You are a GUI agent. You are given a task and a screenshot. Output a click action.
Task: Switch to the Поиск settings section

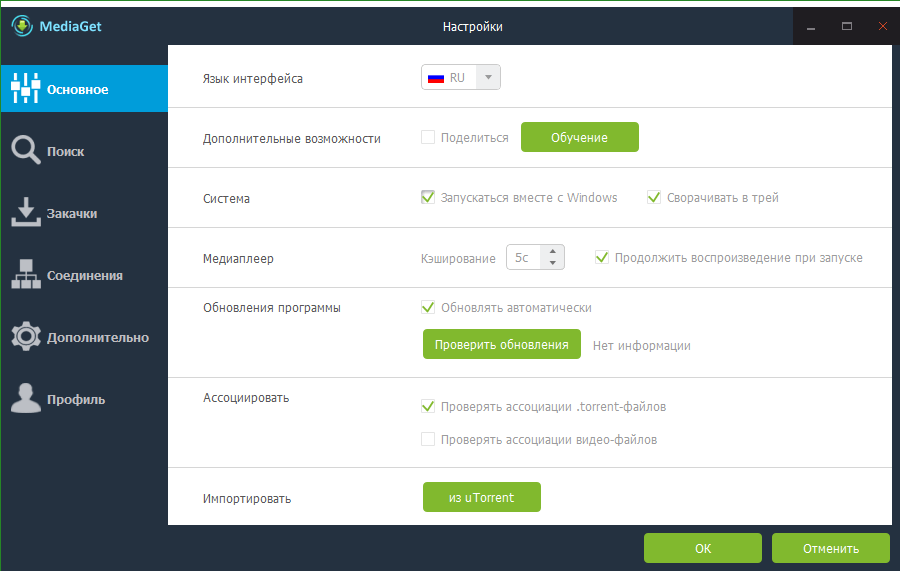[84, 151]
